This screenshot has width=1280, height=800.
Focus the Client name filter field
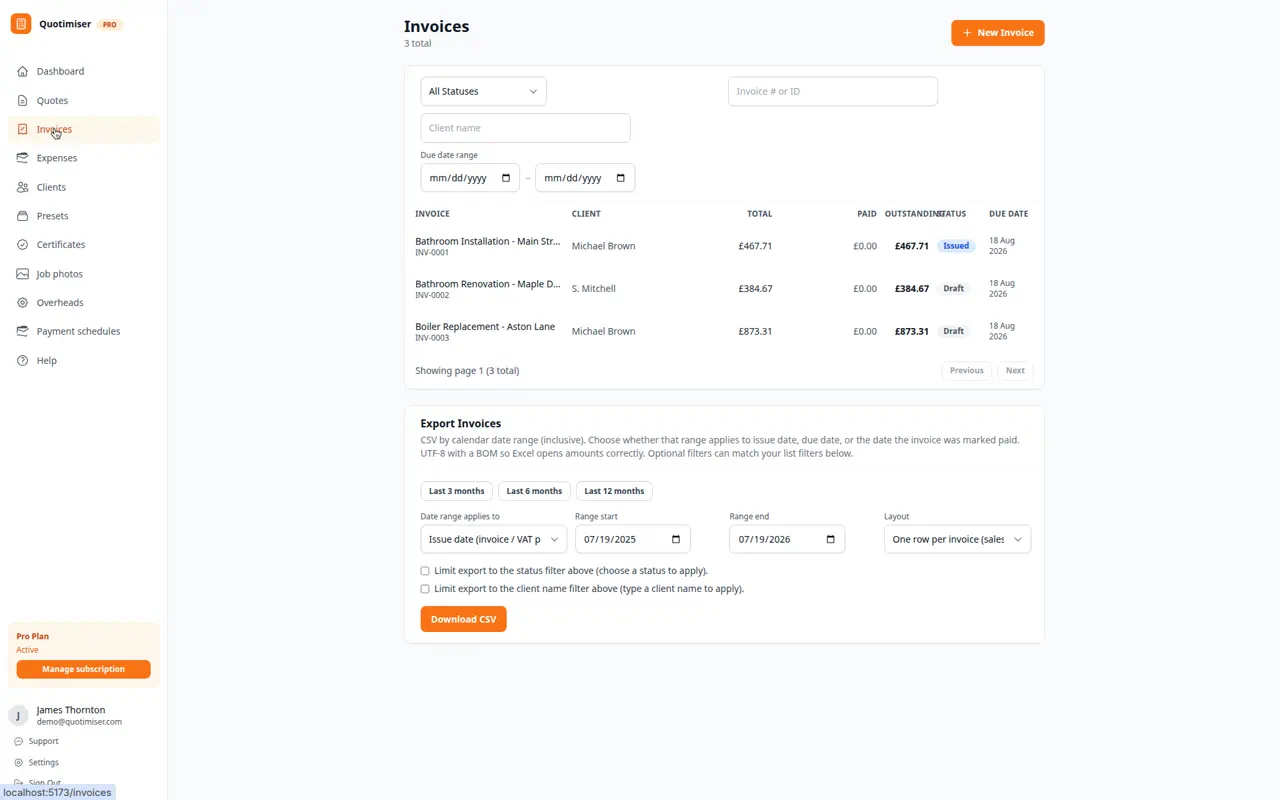click(525, 128)
